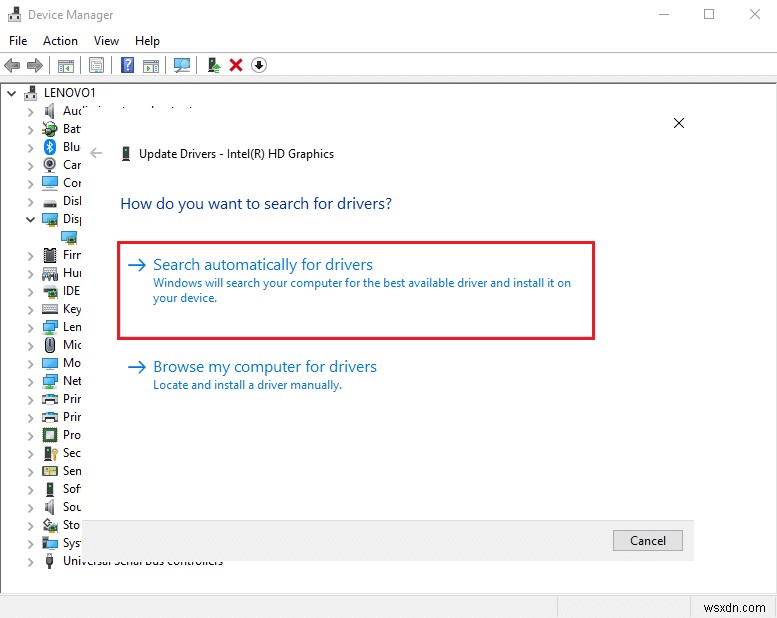Expand the Computer category
This screenshot has height=618, width=777.
[x=31, y=184]
